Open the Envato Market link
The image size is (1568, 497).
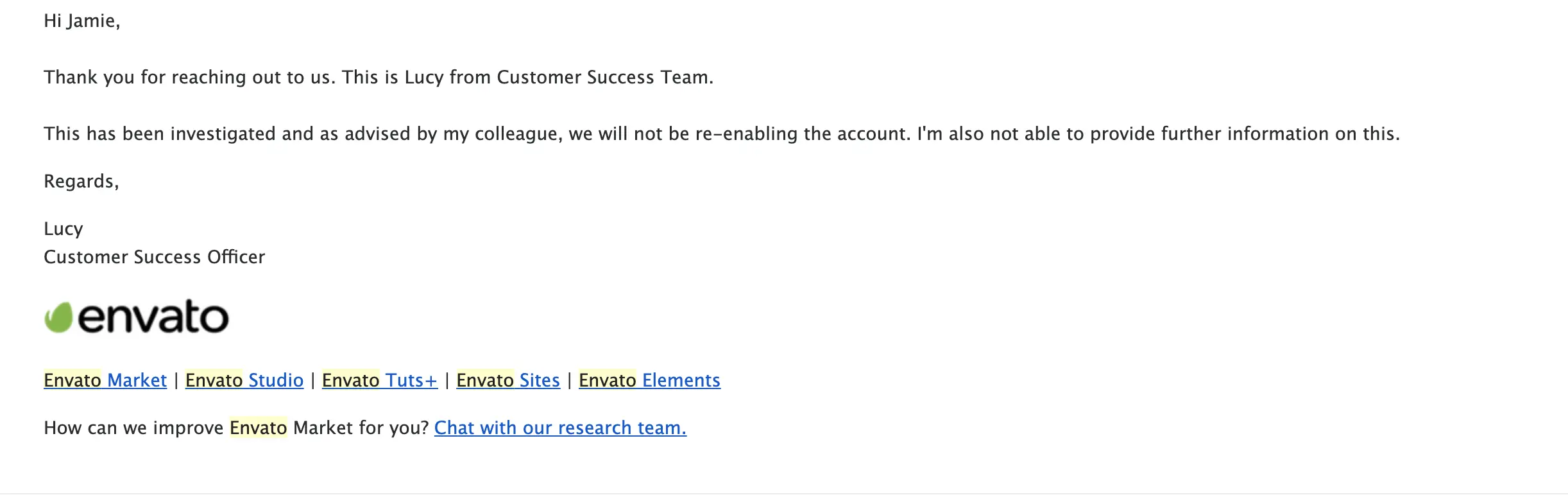tap(105, 380)
